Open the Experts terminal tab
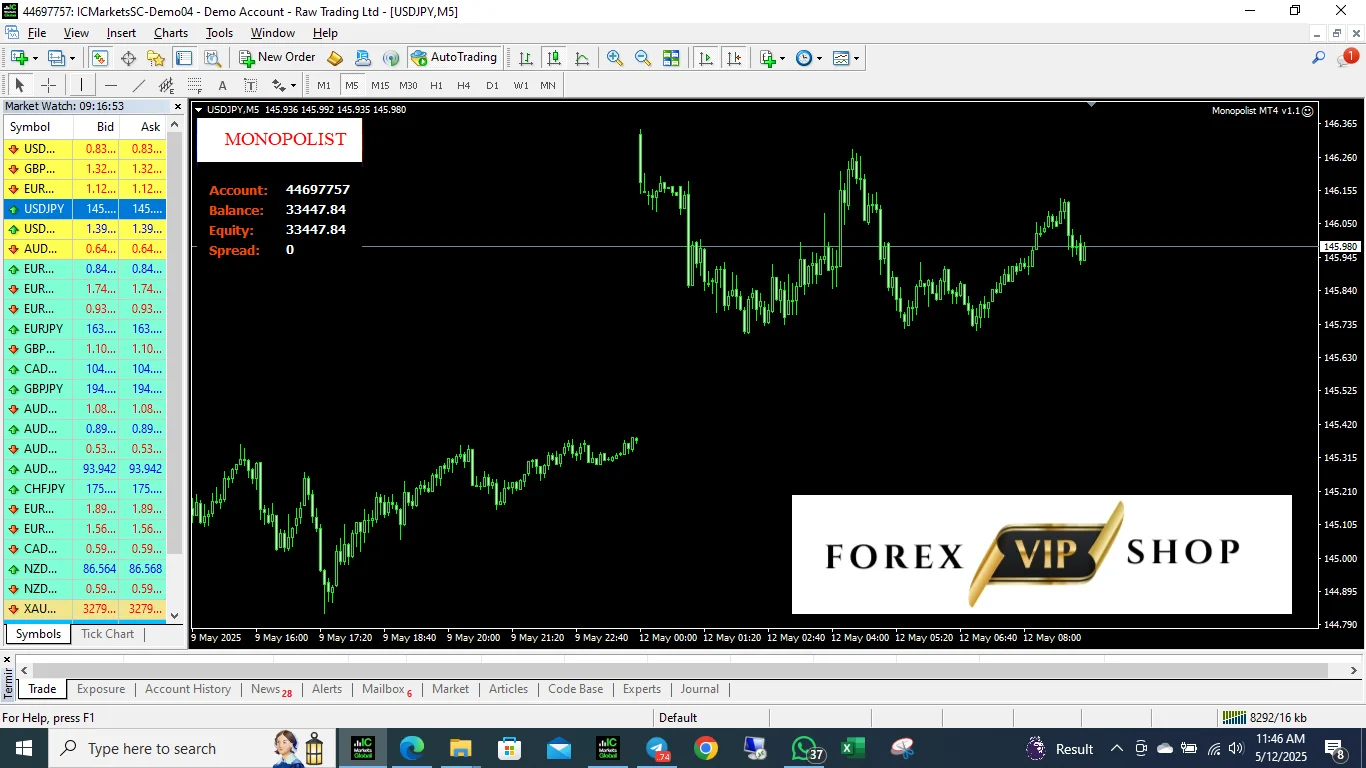Screen dimensions: 1366x768 pyautogui.click(x=642, y=689)
